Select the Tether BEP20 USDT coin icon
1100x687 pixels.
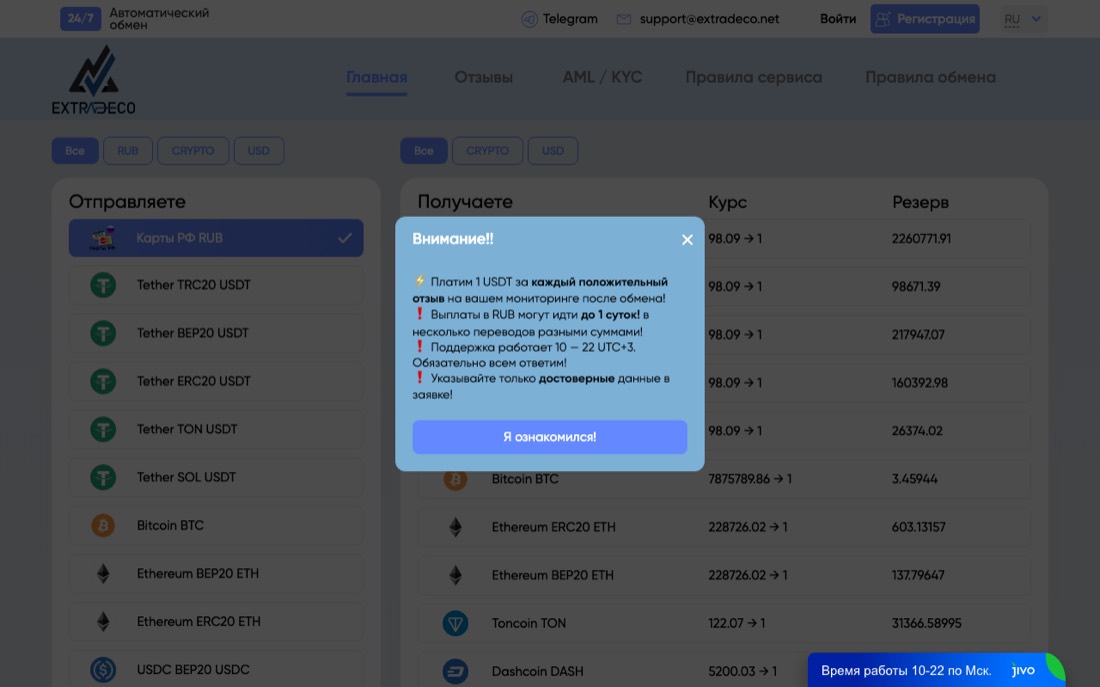point(103,333)
